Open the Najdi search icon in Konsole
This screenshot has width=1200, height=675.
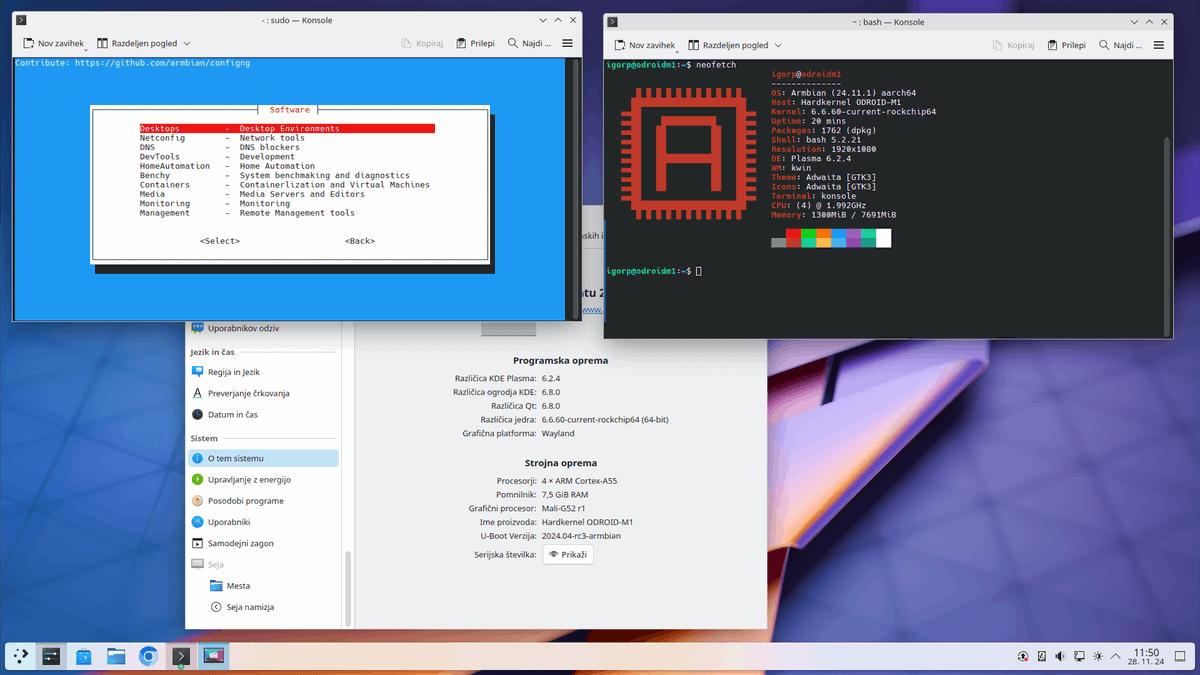(511, 43)
